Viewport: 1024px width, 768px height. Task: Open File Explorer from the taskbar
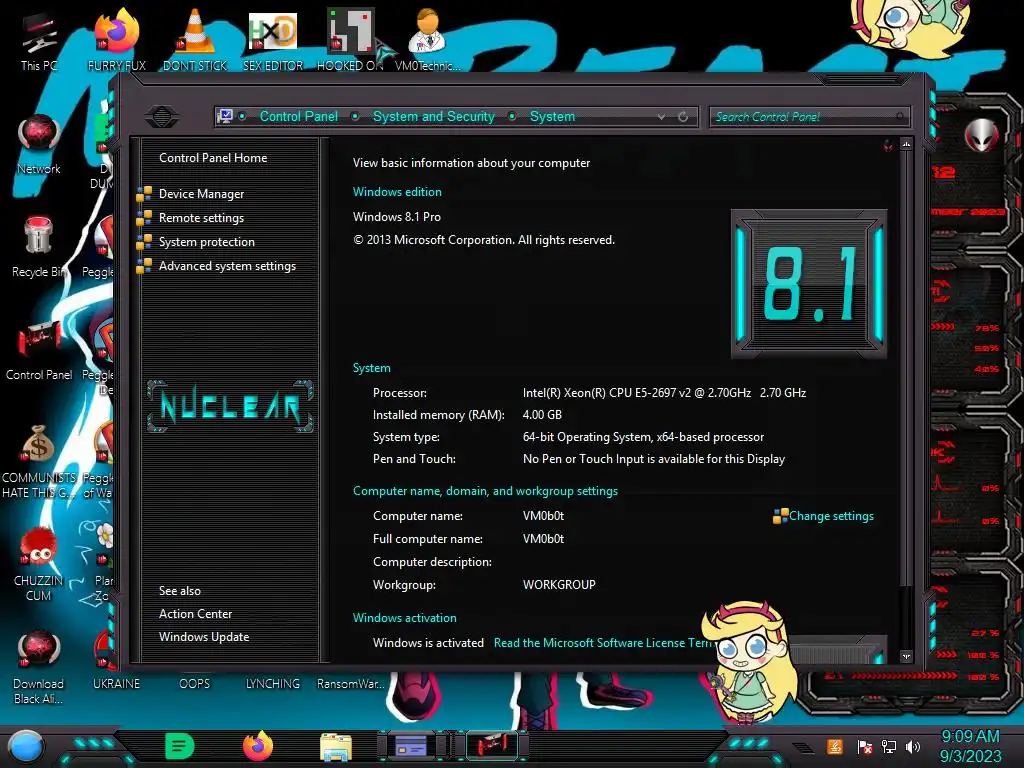pos(336,746)
